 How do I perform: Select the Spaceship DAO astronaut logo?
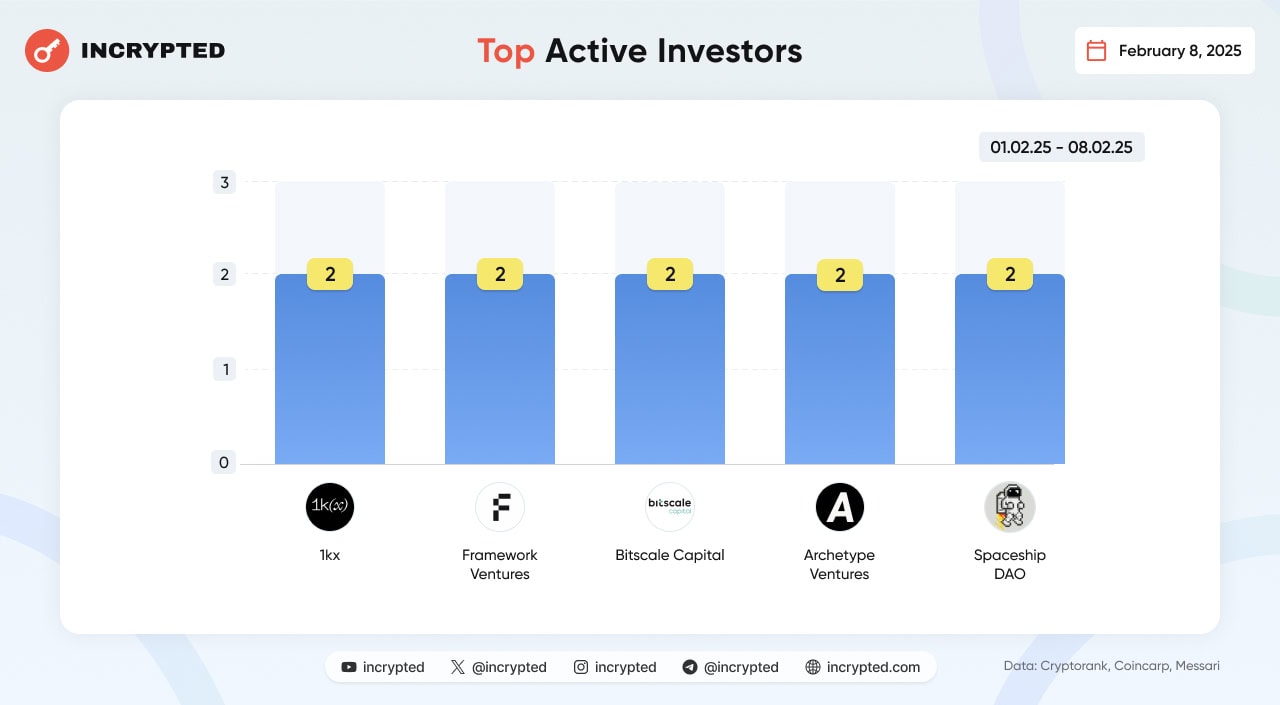coord(1010,507)
